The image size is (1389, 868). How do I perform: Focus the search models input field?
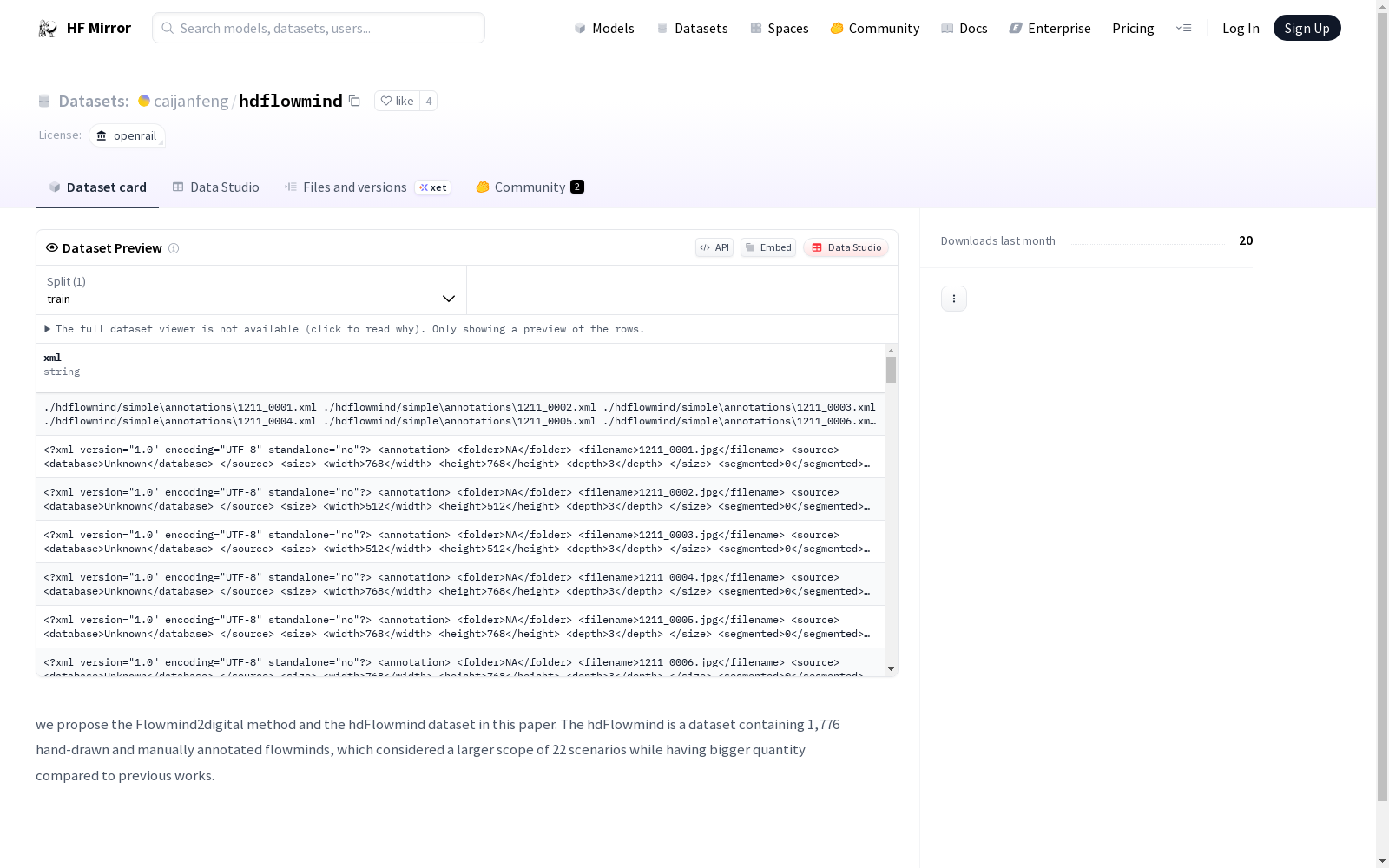pos(319,28)
